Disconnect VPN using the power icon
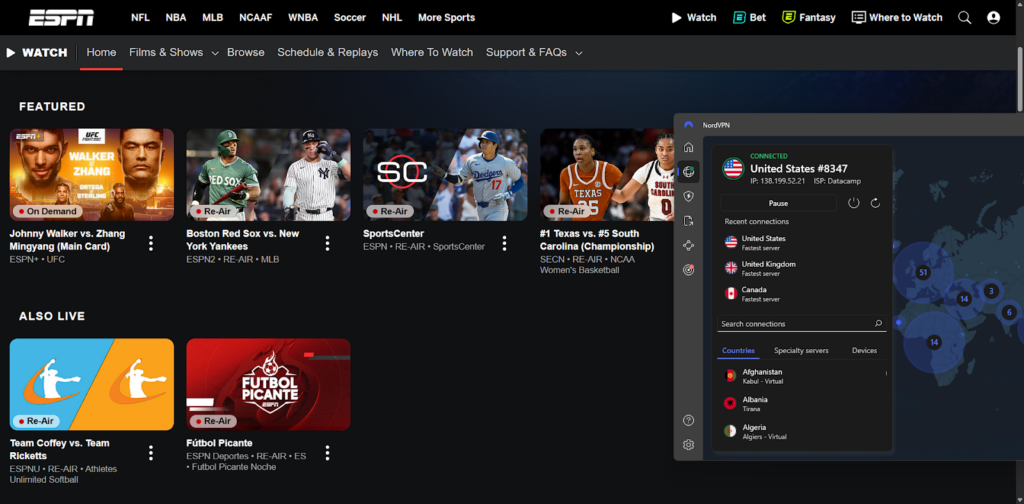This screenshot has width=1024, height=504. point(854,203)
